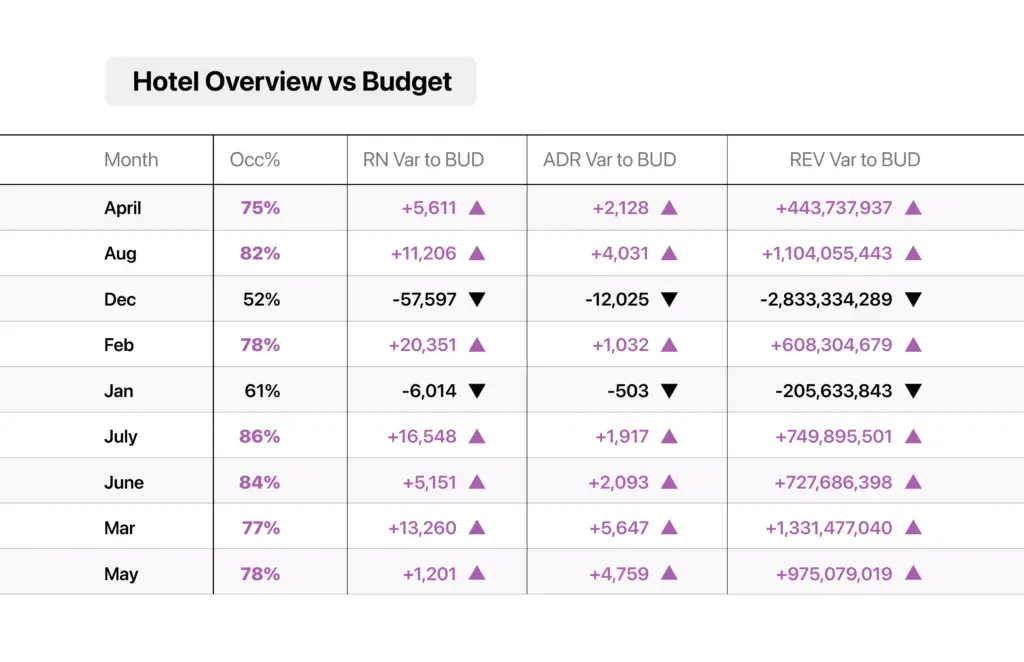Screen dimensions: 1024x662
Task: Click the up arrow beside April +5,611
Action: pos(477,208)
